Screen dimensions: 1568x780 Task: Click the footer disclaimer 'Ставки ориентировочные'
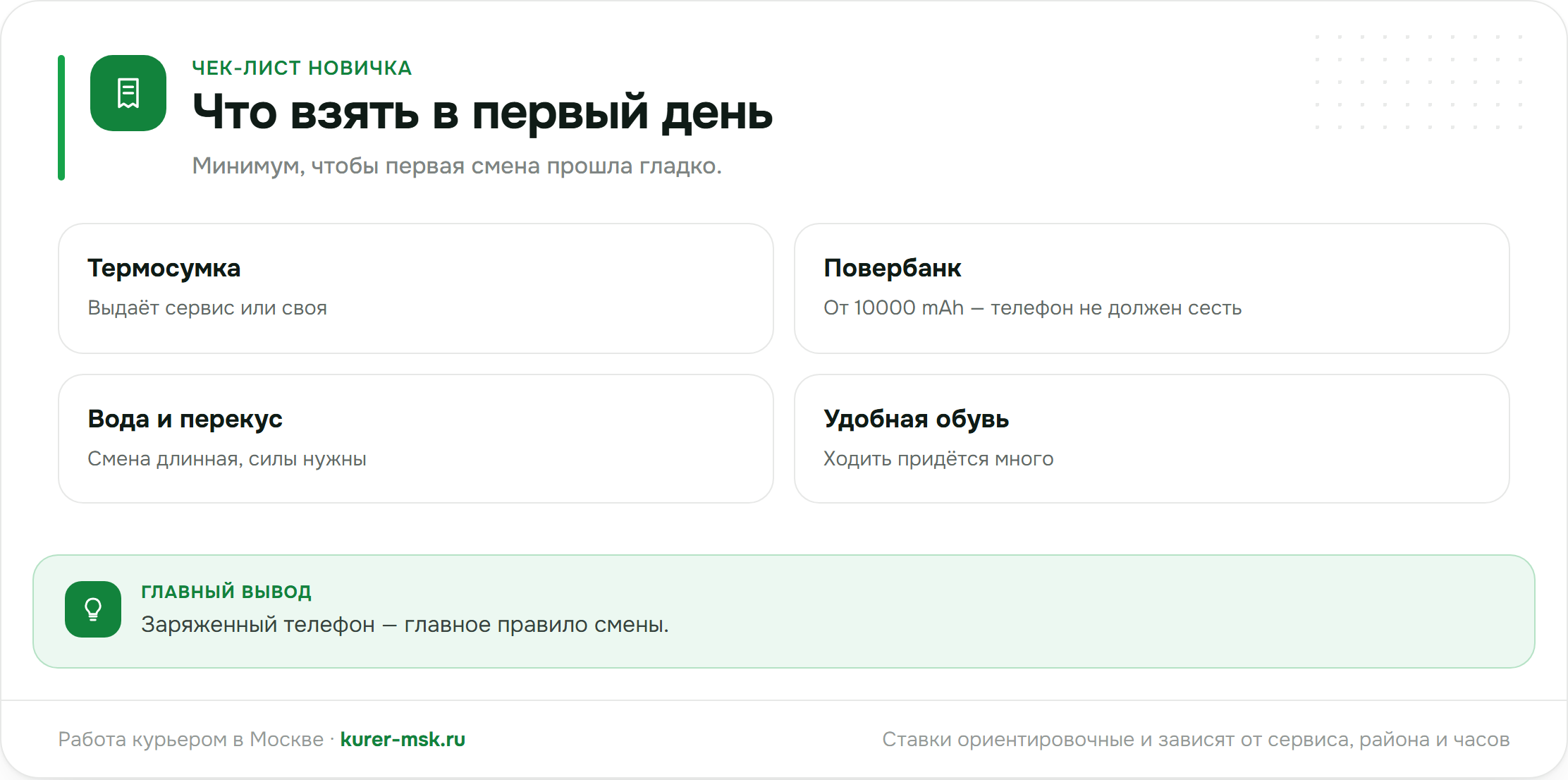click(x=1007, y=739)
